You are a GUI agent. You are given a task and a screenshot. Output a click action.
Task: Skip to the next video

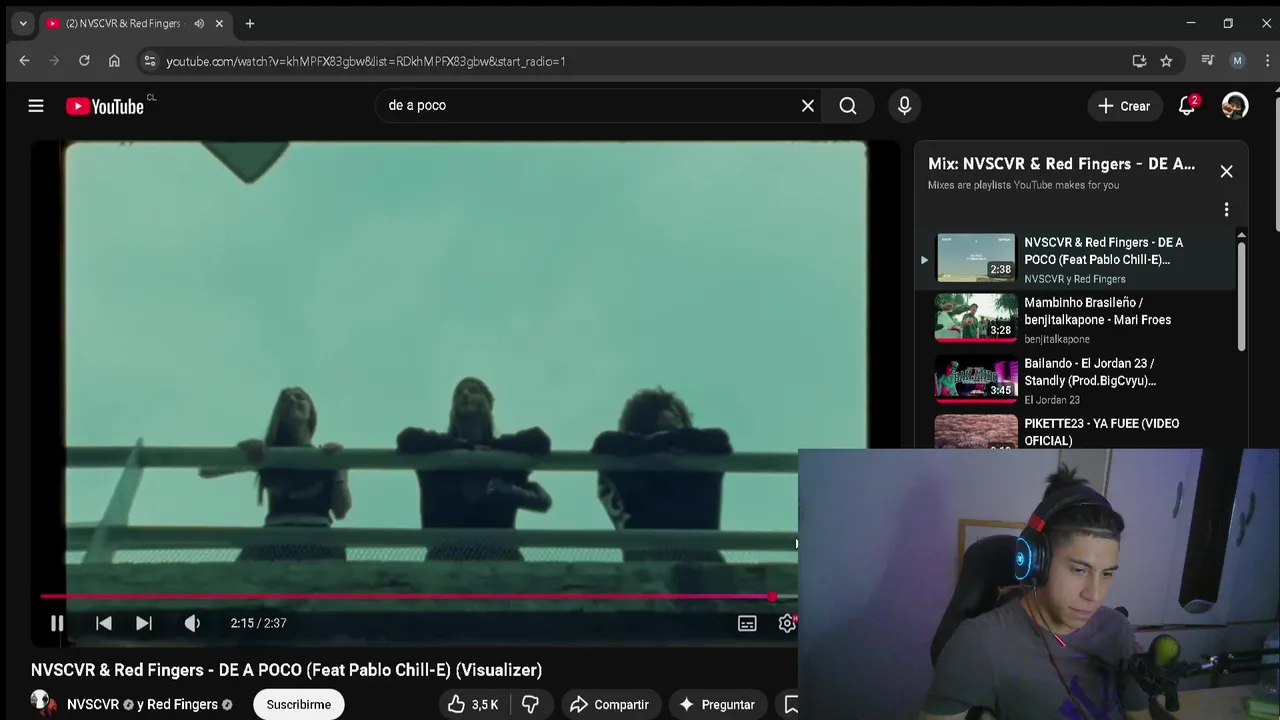[x=144, y=623]
